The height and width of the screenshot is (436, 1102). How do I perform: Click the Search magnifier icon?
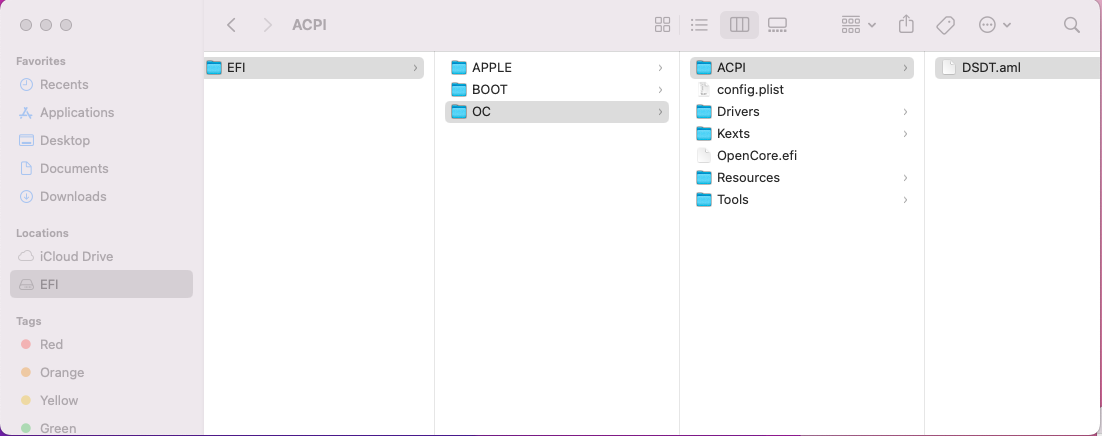(x=1071, y=25)
